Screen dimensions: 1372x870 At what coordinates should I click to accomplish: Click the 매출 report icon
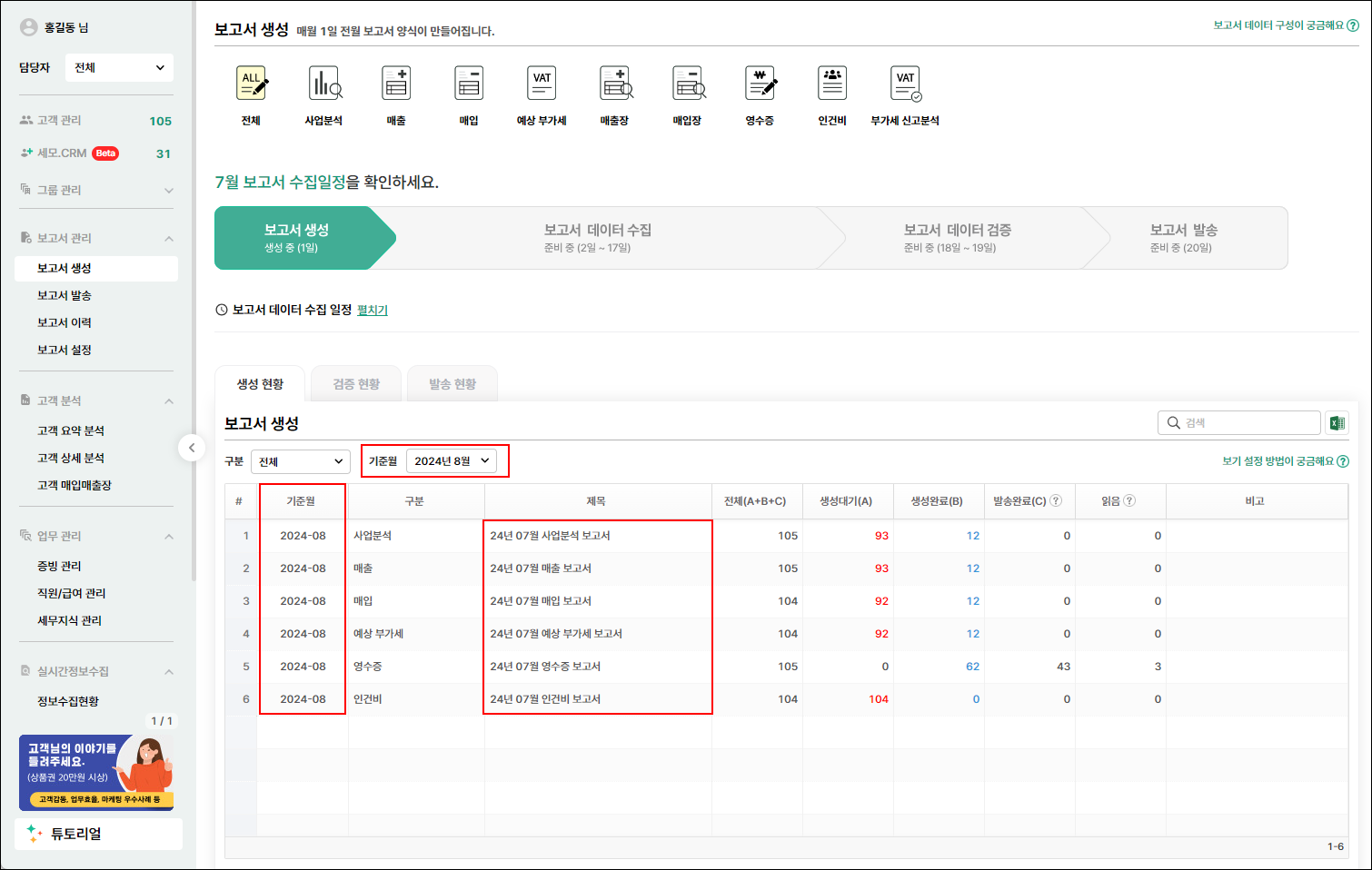click(x=396, y=84)
